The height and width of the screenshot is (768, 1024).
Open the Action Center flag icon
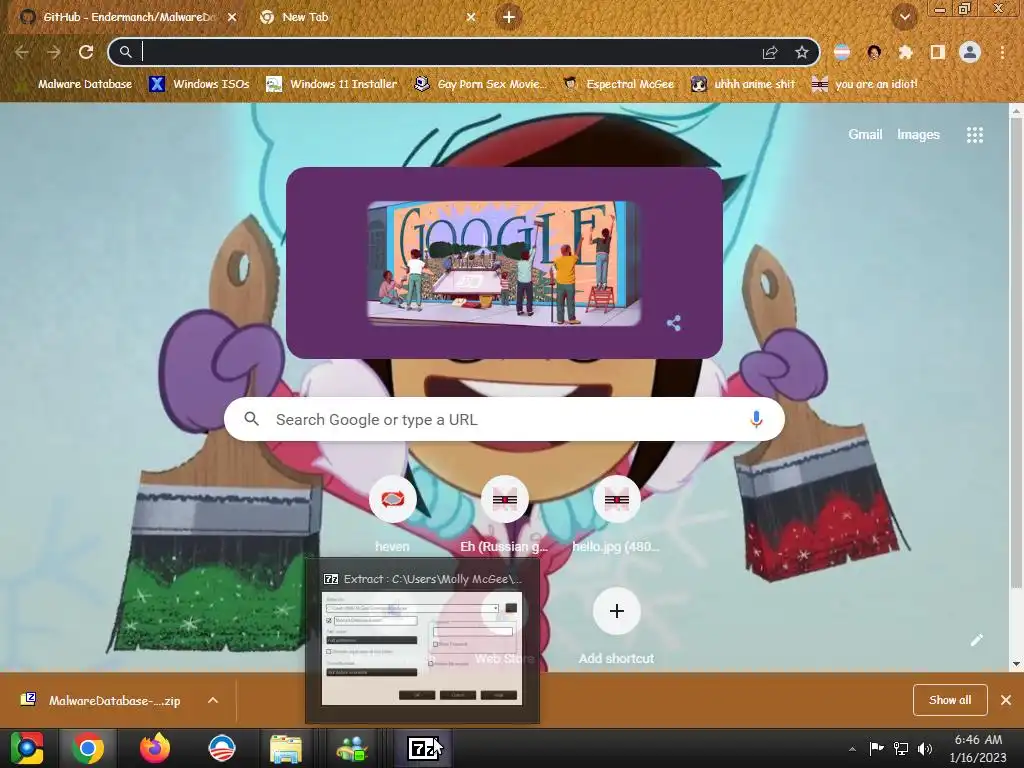pos(876,748)
